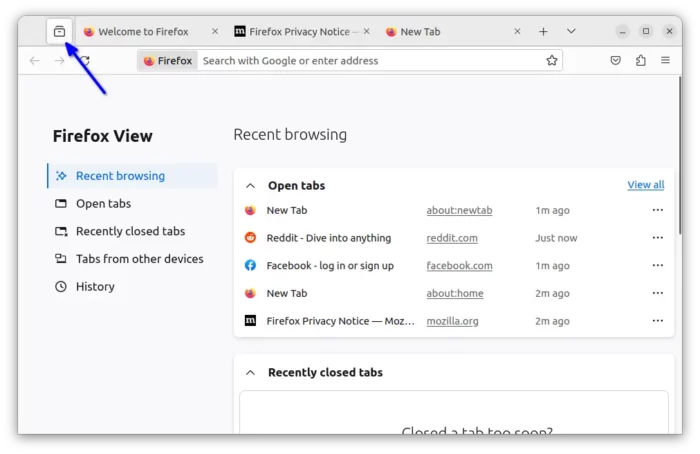Open History in Firefox View sidebar

(x=132, y=287)
